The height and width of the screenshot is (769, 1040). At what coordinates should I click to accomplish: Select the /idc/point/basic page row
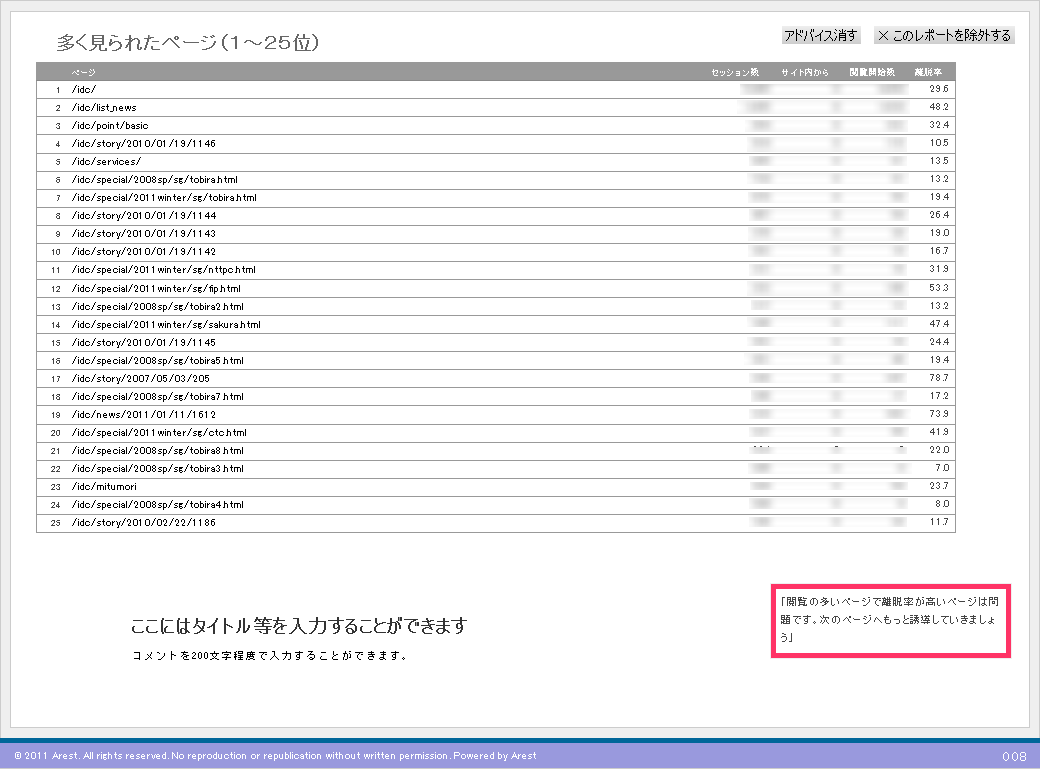[x=110, y=126]
